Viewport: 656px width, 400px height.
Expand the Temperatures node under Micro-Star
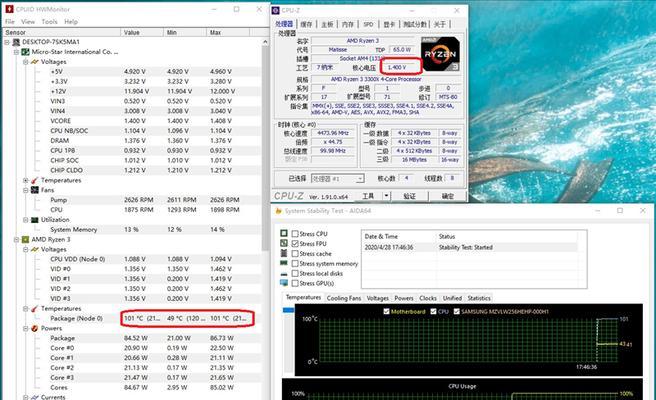click(26, 180)
